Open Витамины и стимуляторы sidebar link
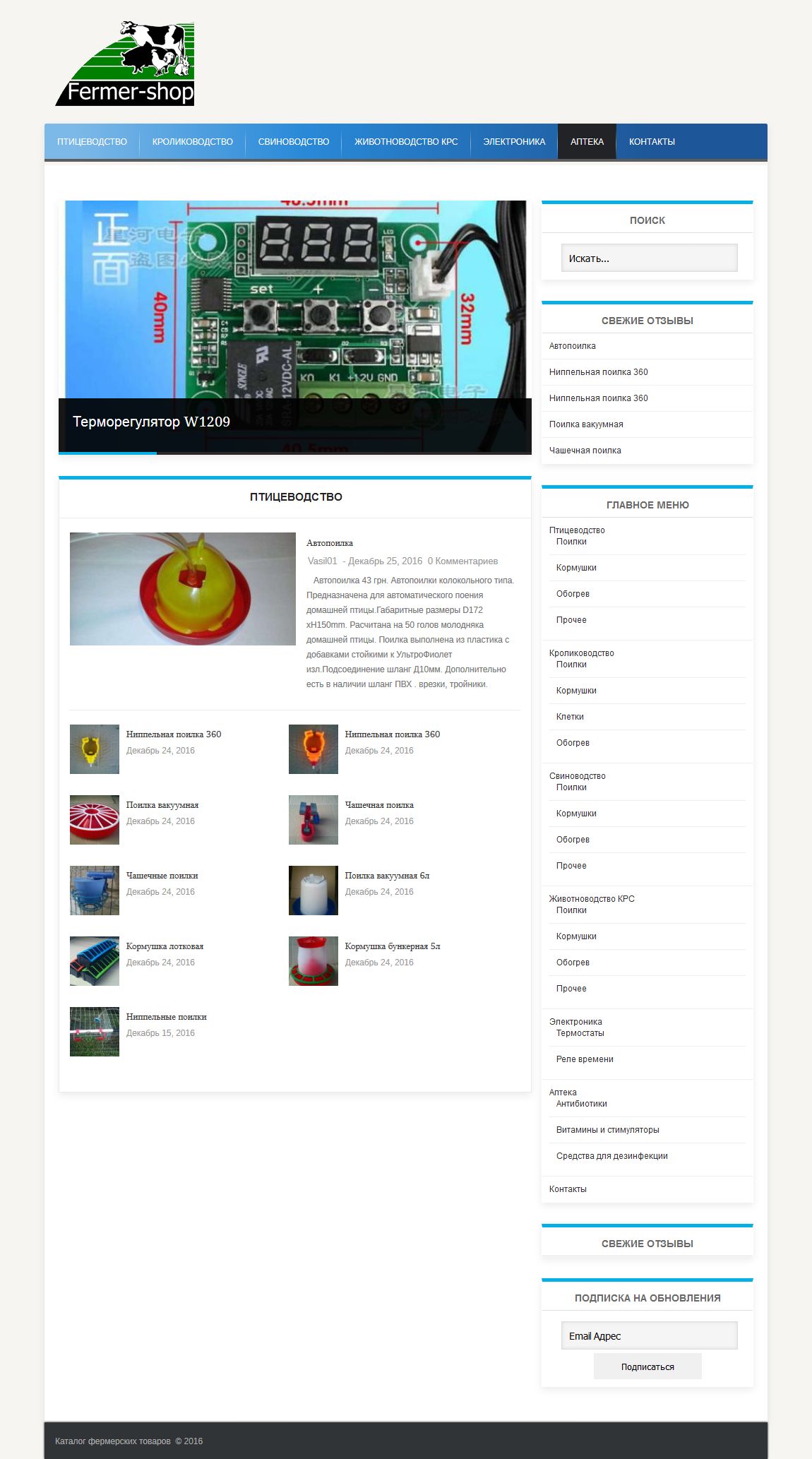812x1459 pixels. coord(607,1130)
